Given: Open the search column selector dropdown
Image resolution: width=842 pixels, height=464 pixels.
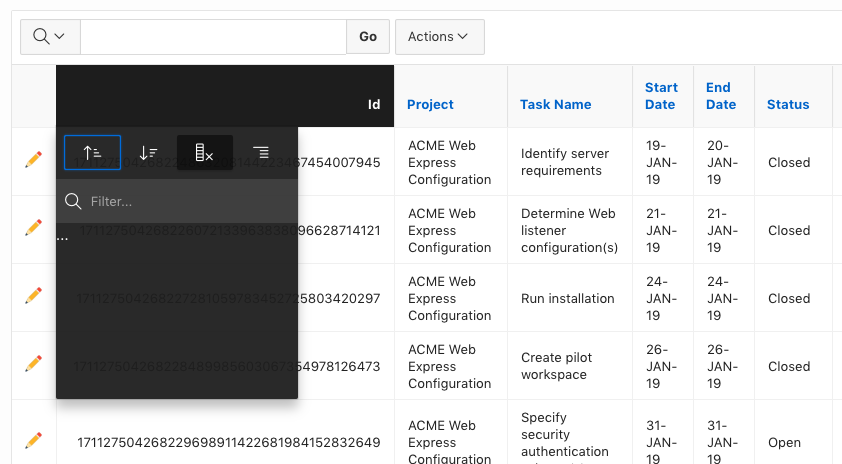Looking at the screenshot, I should coord(49,36).
